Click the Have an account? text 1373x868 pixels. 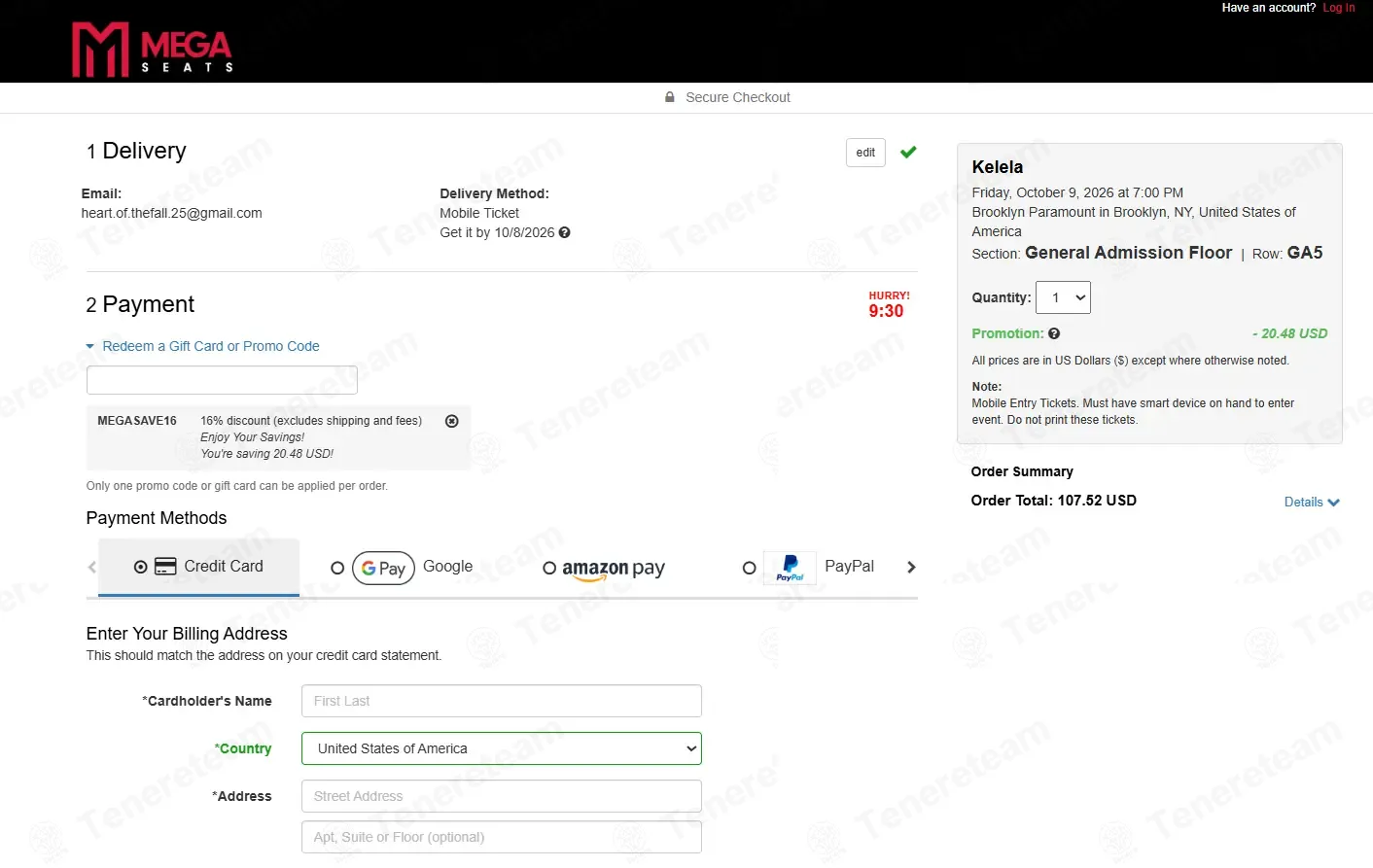click(1269, 8)
